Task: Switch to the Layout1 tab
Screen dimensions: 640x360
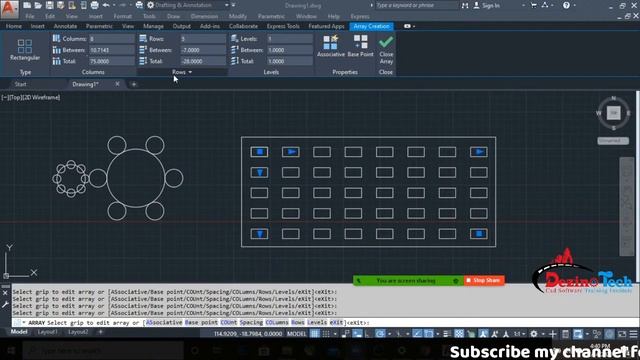Action: point(47,332)
